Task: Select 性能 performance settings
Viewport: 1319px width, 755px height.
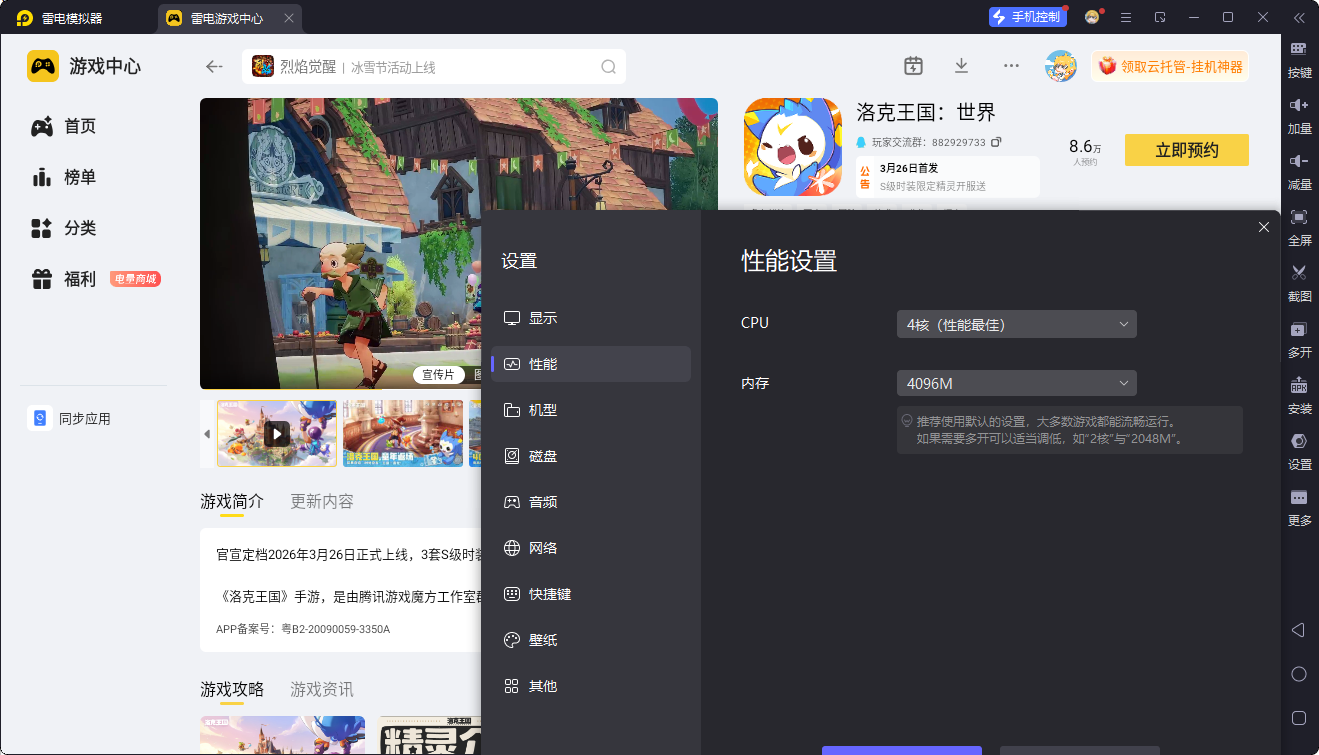Action: coord(591,364)
